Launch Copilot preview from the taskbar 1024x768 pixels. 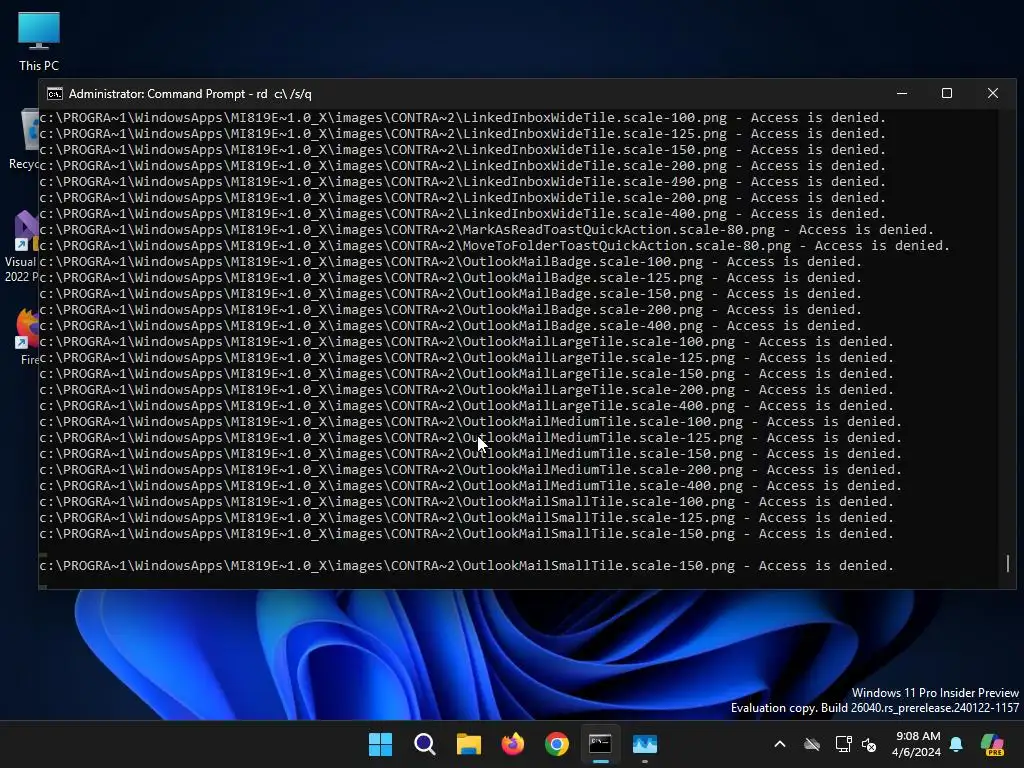(x=993, y=744)
